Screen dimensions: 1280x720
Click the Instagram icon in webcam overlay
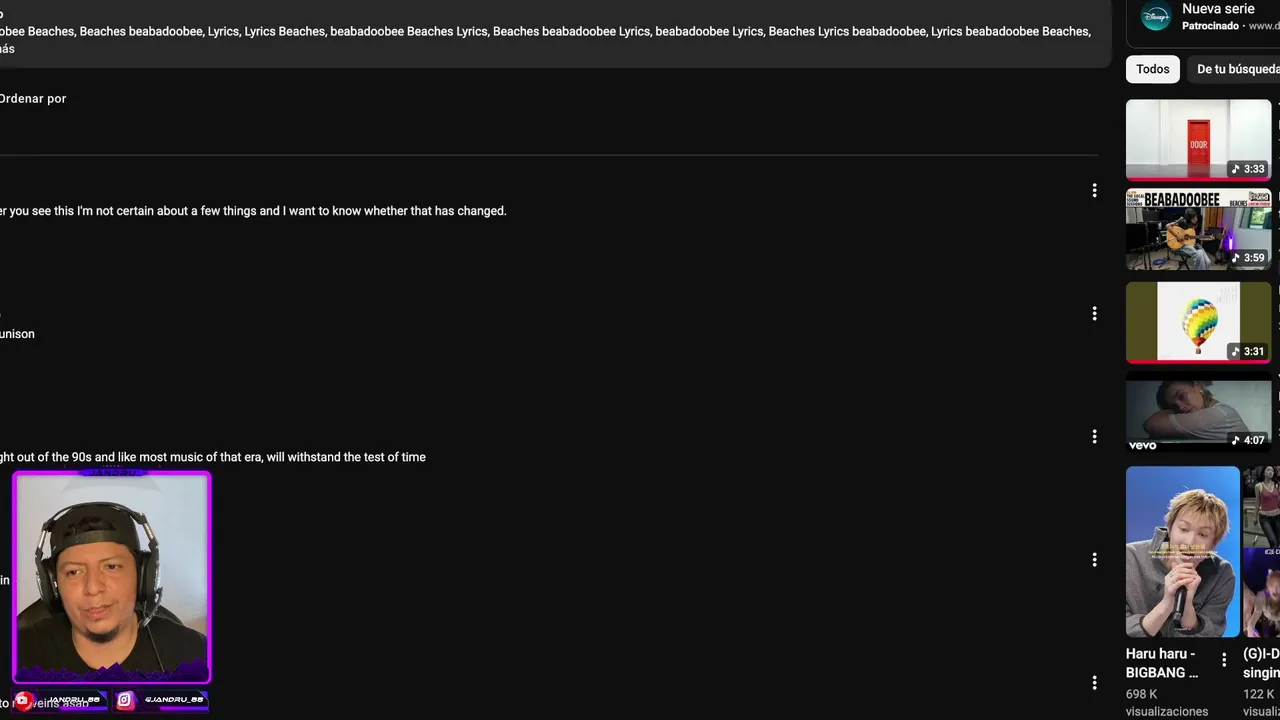125,700
